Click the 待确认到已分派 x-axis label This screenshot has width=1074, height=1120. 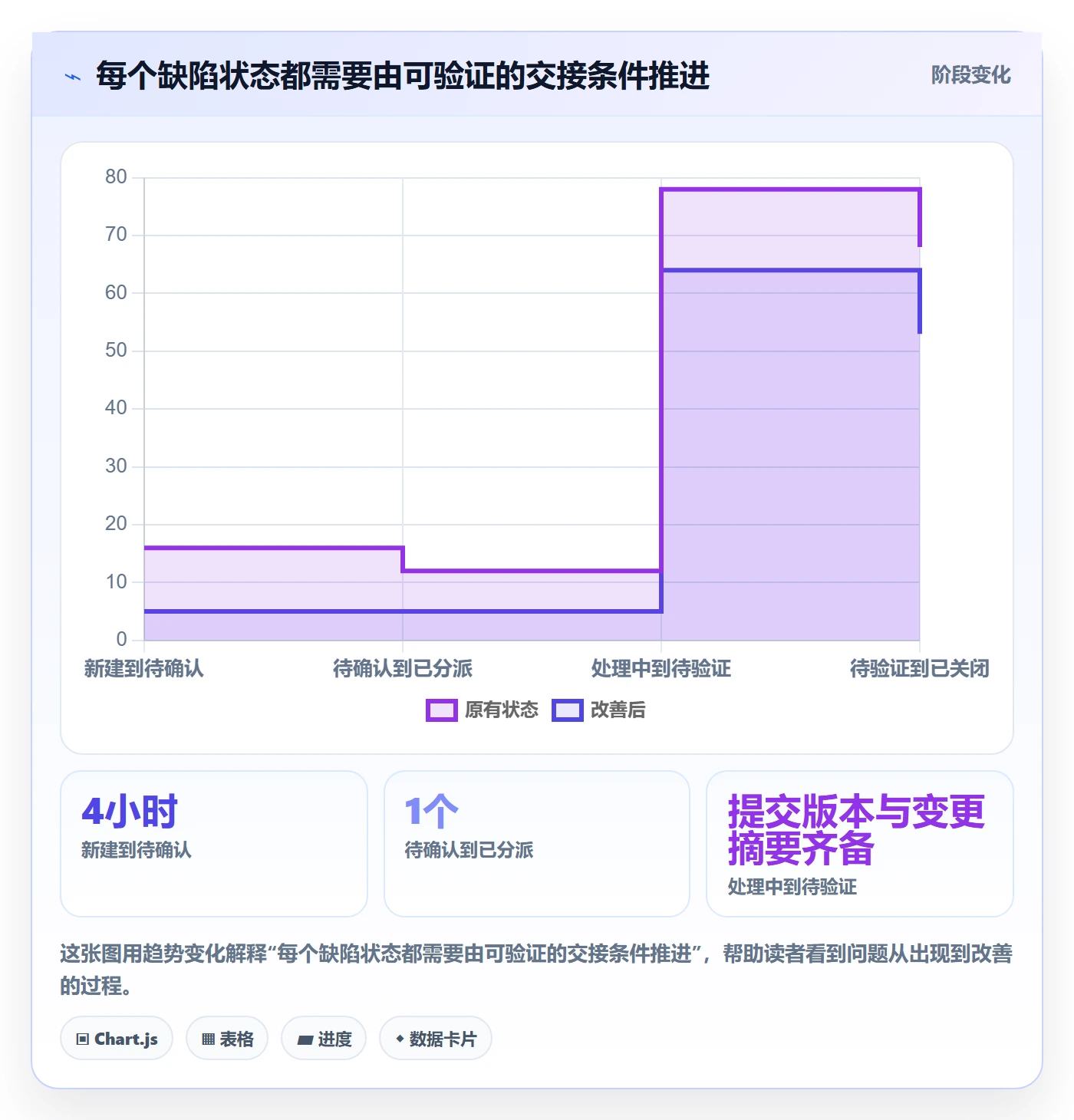(x=403, y=669)
